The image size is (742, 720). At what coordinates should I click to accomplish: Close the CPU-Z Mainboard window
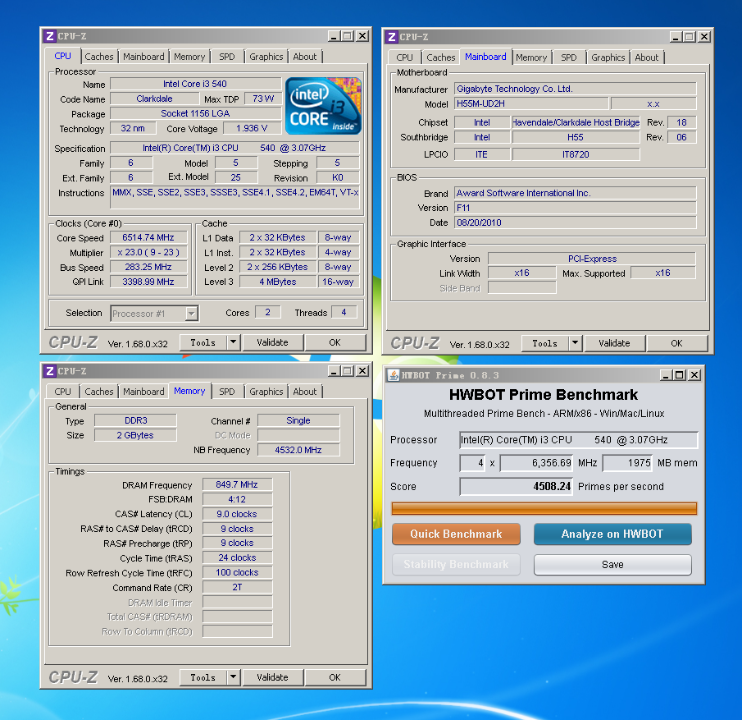704,36
